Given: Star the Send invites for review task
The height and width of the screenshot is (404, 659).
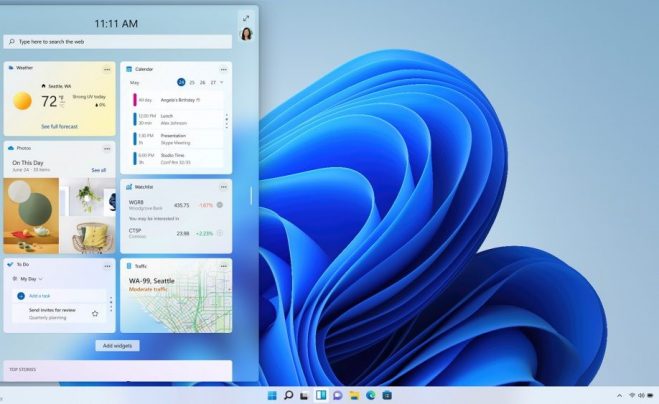Looking at the screenshot, I should pyautogui.click(x=95, y=313).
